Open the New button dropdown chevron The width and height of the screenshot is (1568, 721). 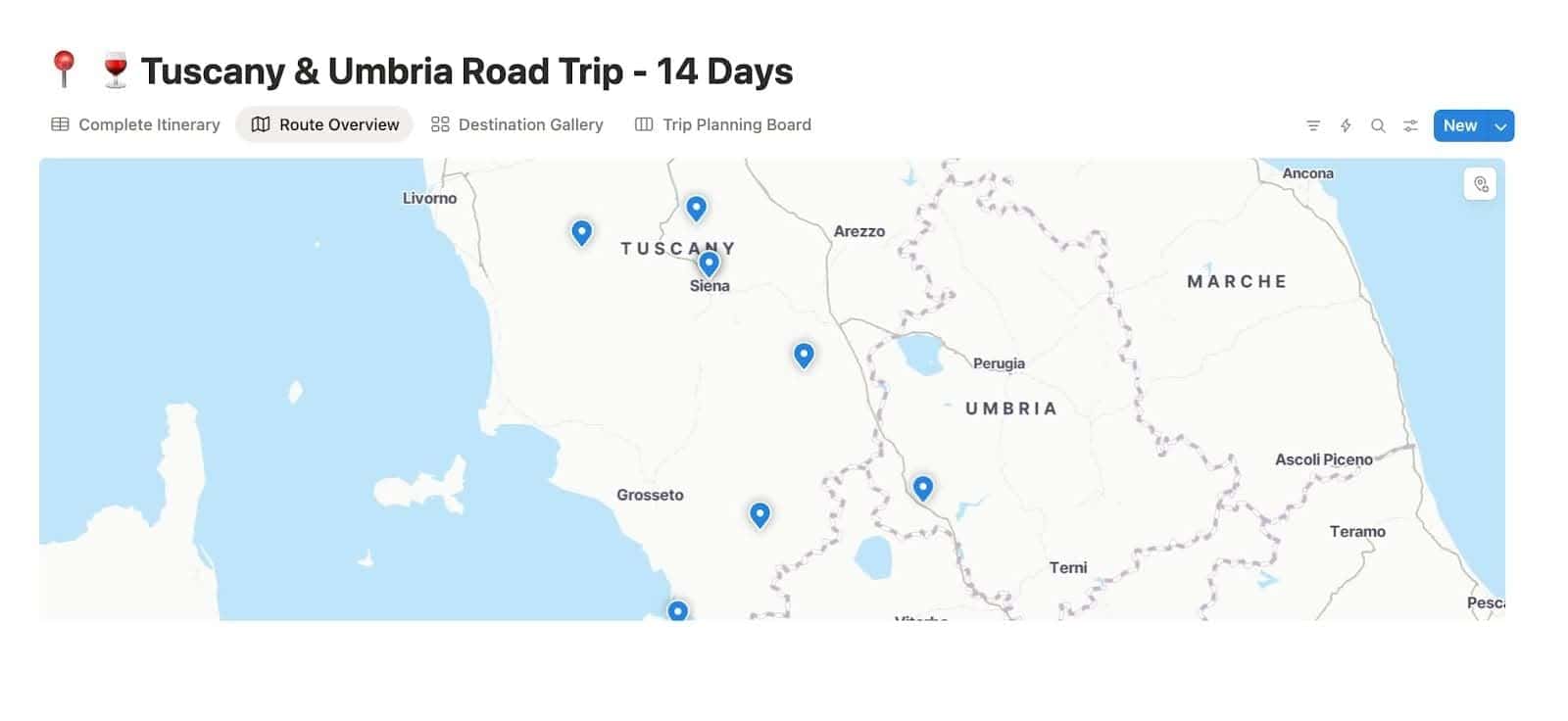click(x=1499, y=125)
